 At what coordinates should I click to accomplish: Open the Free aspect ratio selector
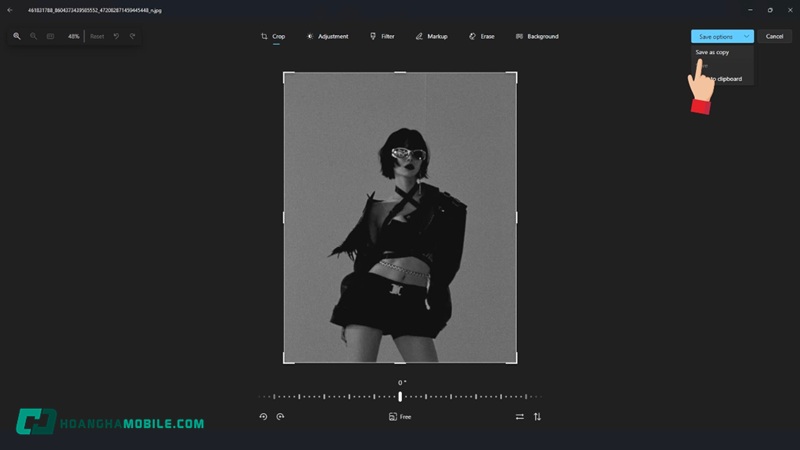coord(400,416)
